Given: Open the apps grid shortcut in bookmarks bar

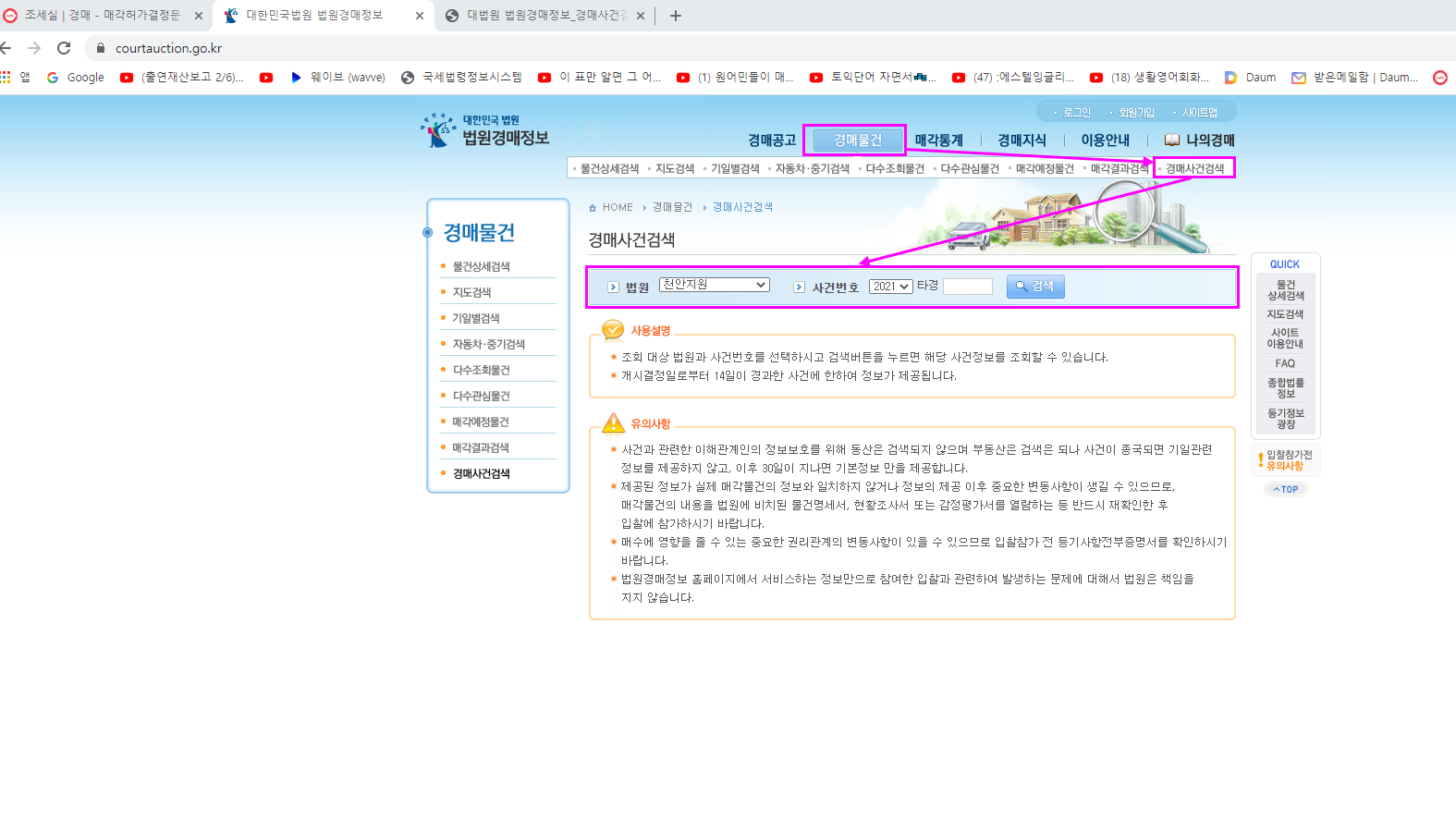Looking at the screenshot, I should tap(7, 78).
